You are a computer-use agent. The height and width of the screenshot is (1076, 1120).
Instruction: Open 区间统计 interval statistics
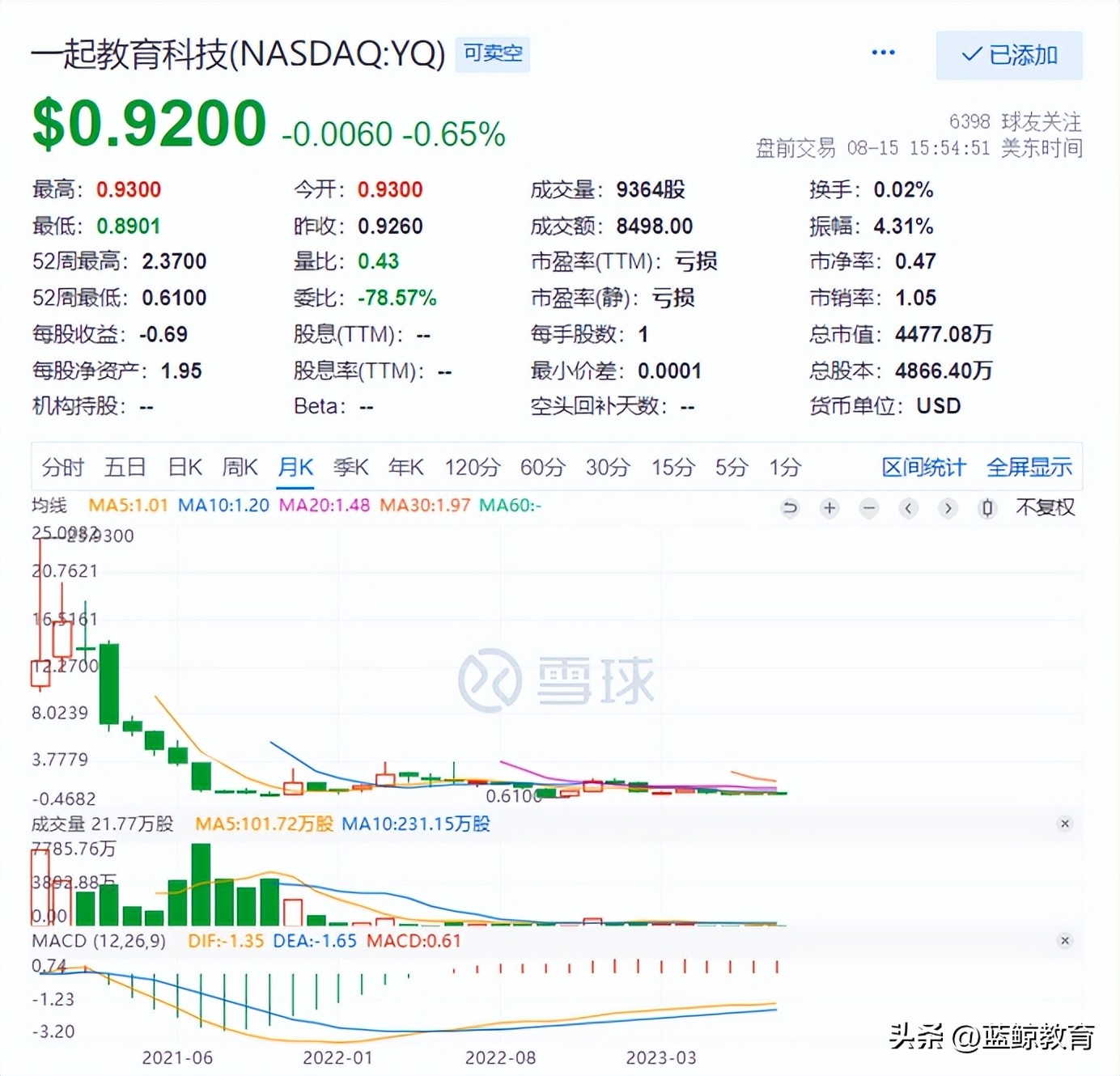pos(922,467)
